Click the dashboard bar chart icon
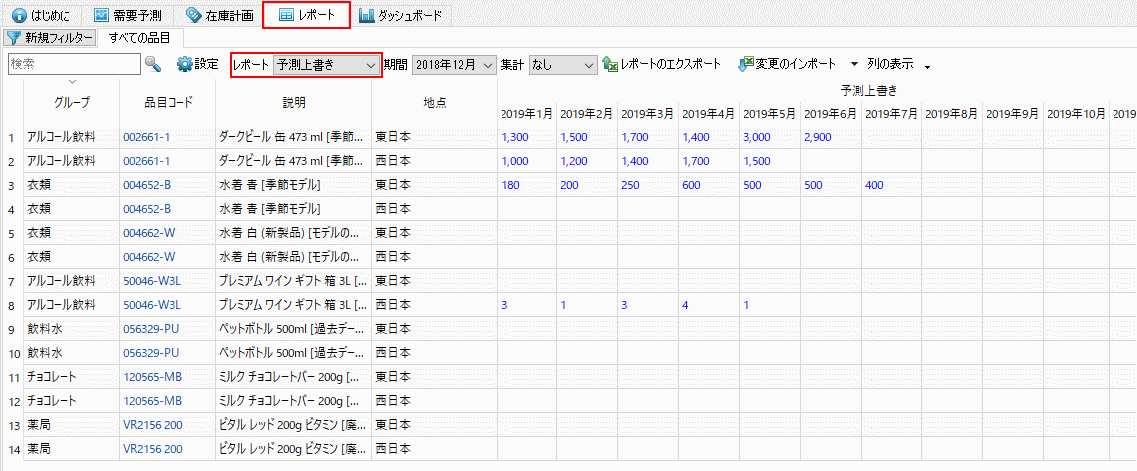 coord(366,16)
